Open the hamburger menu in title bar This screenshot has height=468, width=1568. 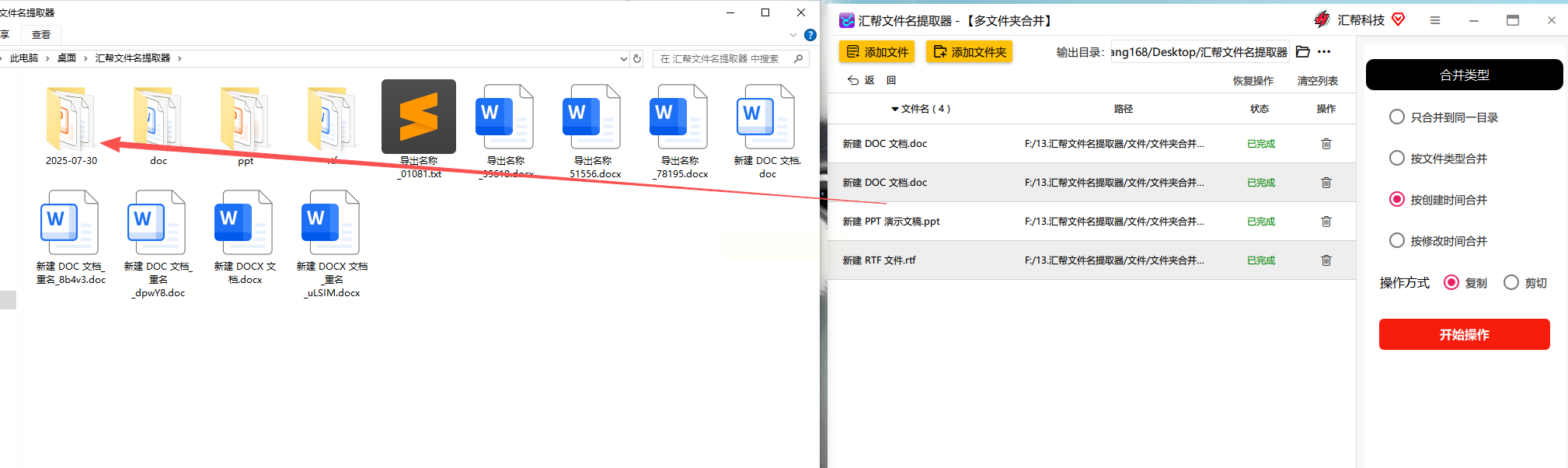[x=1435, y=20]
